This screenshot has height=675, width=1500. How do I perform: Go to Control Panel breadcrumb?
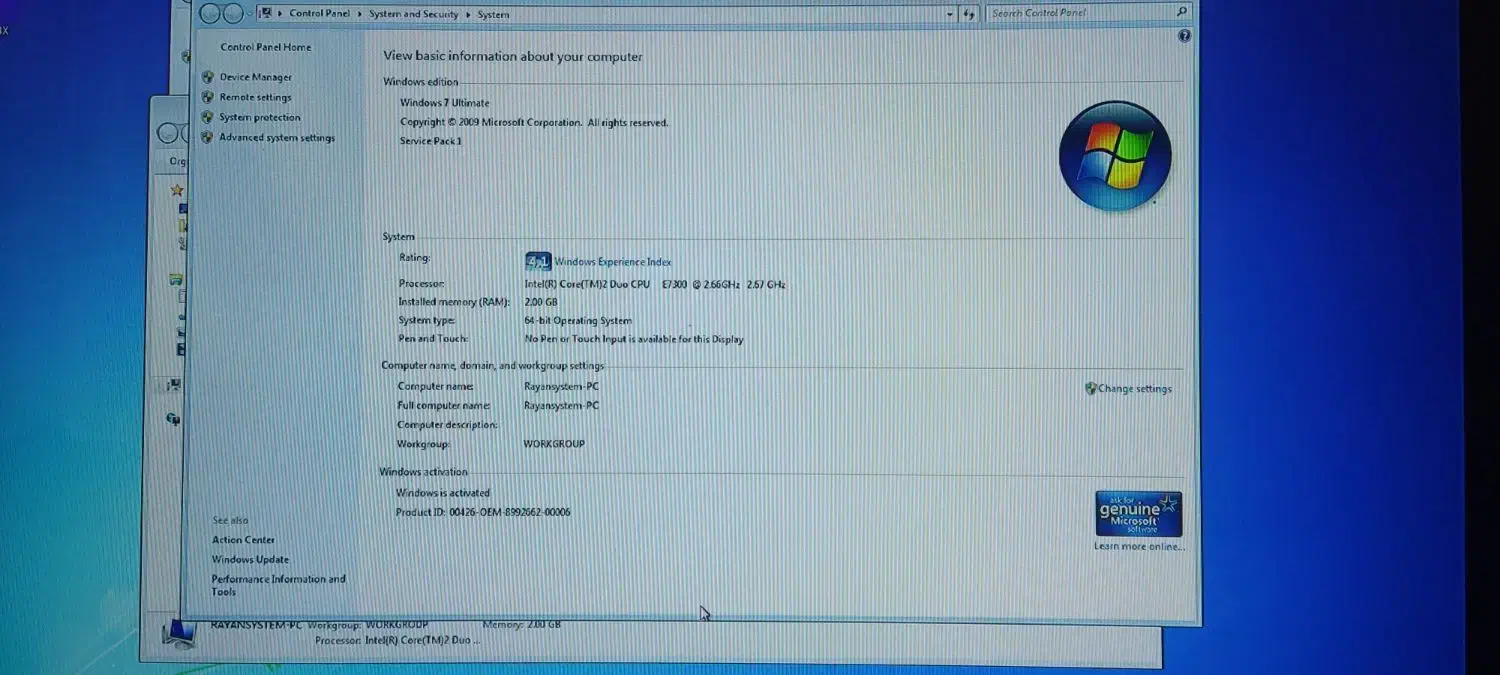click(x=319, y=14)
